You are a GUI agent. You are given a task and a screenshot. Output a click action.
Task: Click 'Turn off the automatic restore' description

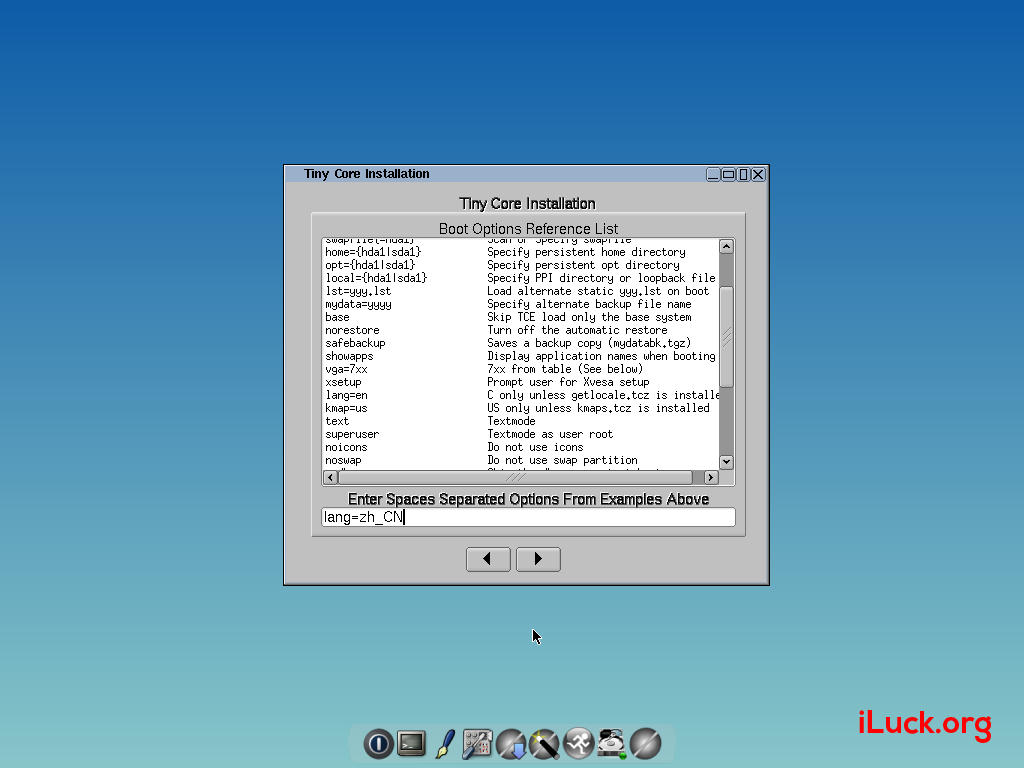click(x=577, y=330)
